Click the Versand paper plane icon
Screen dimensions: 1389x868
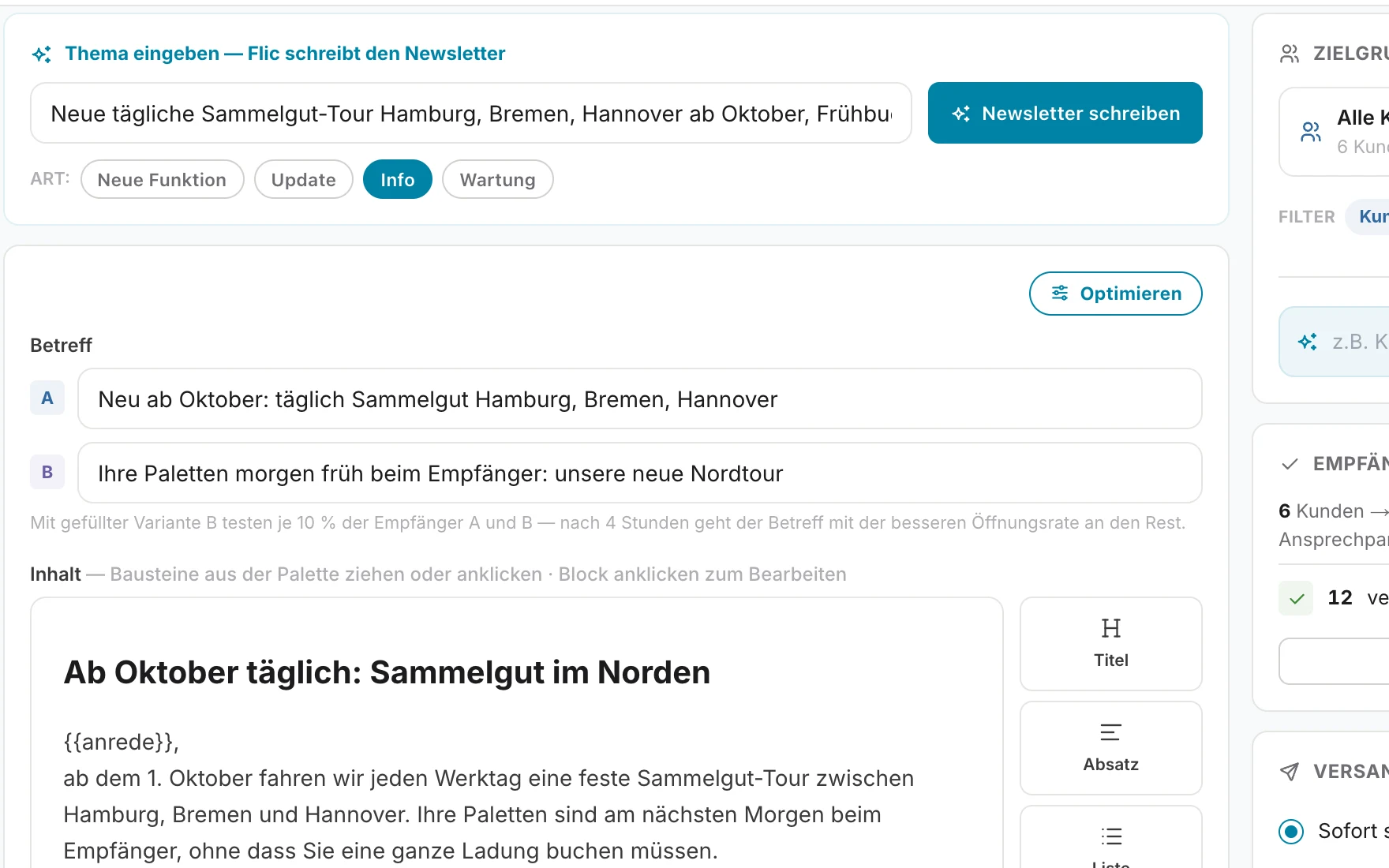1290,771
